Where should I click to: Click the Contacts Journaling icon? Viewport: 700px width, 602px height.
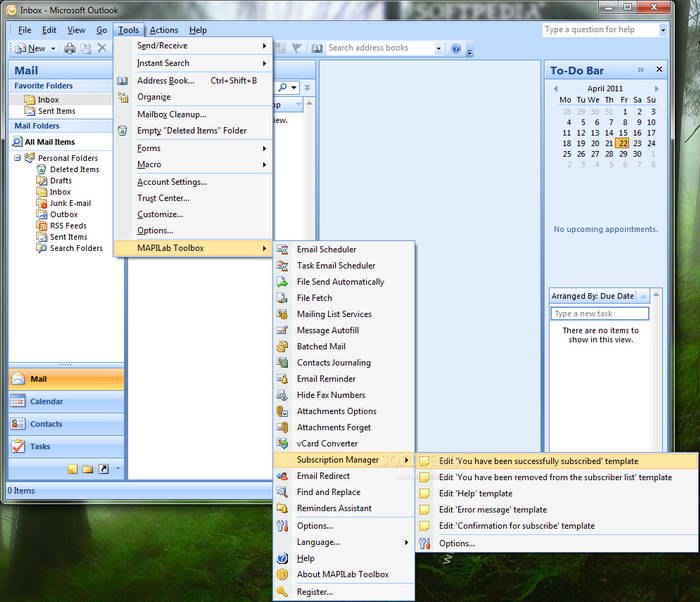pos(282,363)
